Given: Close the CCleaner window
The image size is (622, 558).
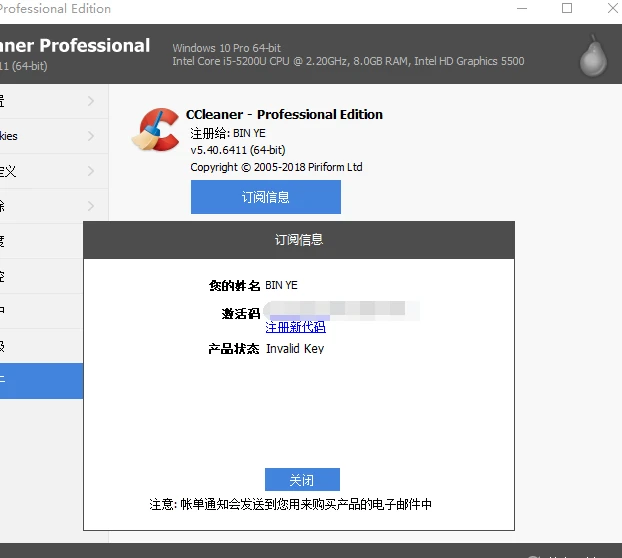Looking at the screenshot, I should [x=613, y=8].
